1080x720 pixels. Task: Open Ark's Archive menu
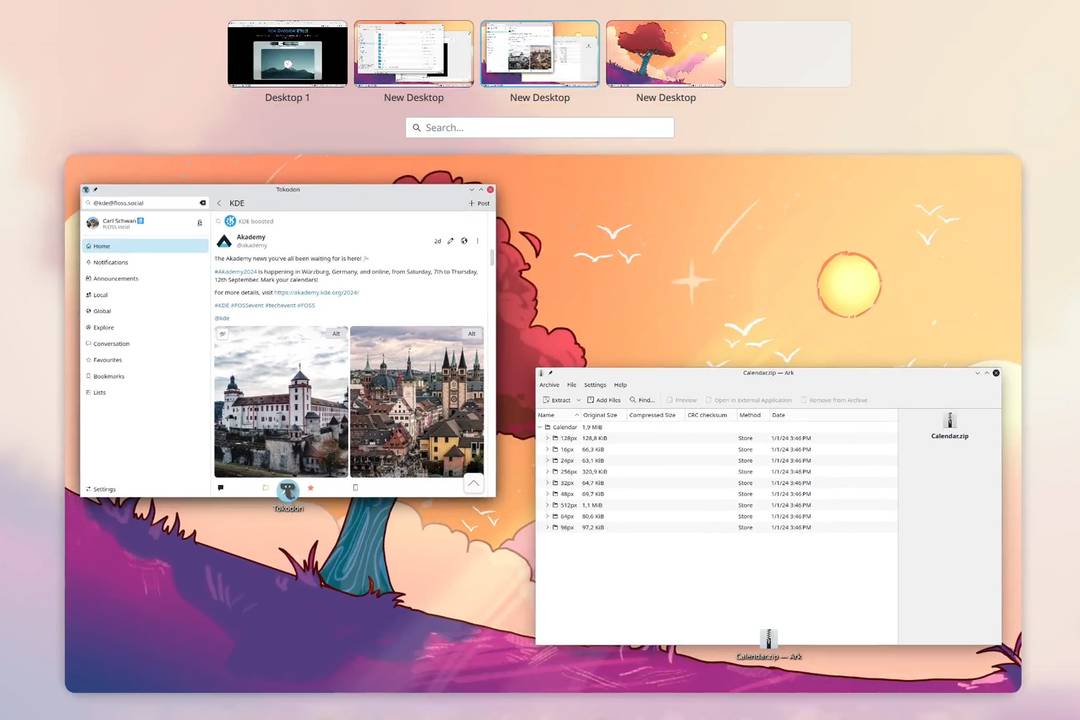(550, 385)
